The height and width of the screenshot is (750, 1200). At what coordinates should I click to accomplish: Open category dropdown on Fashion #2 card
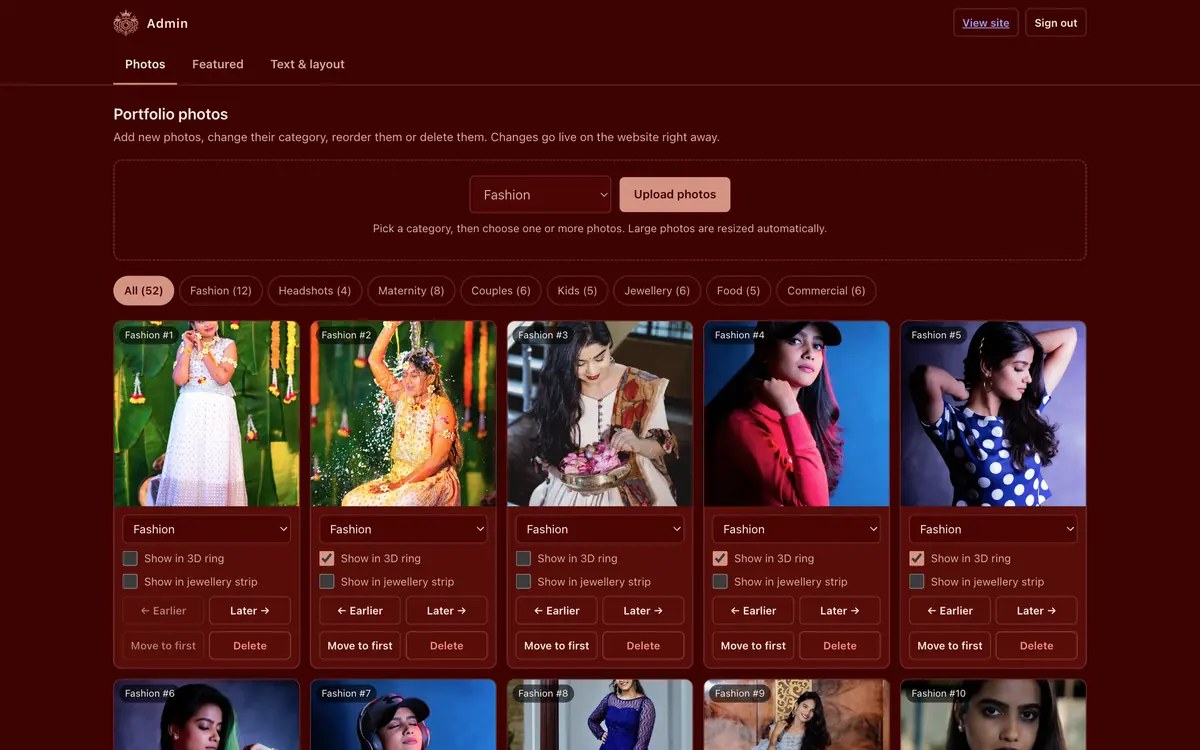tap(403, 529)
